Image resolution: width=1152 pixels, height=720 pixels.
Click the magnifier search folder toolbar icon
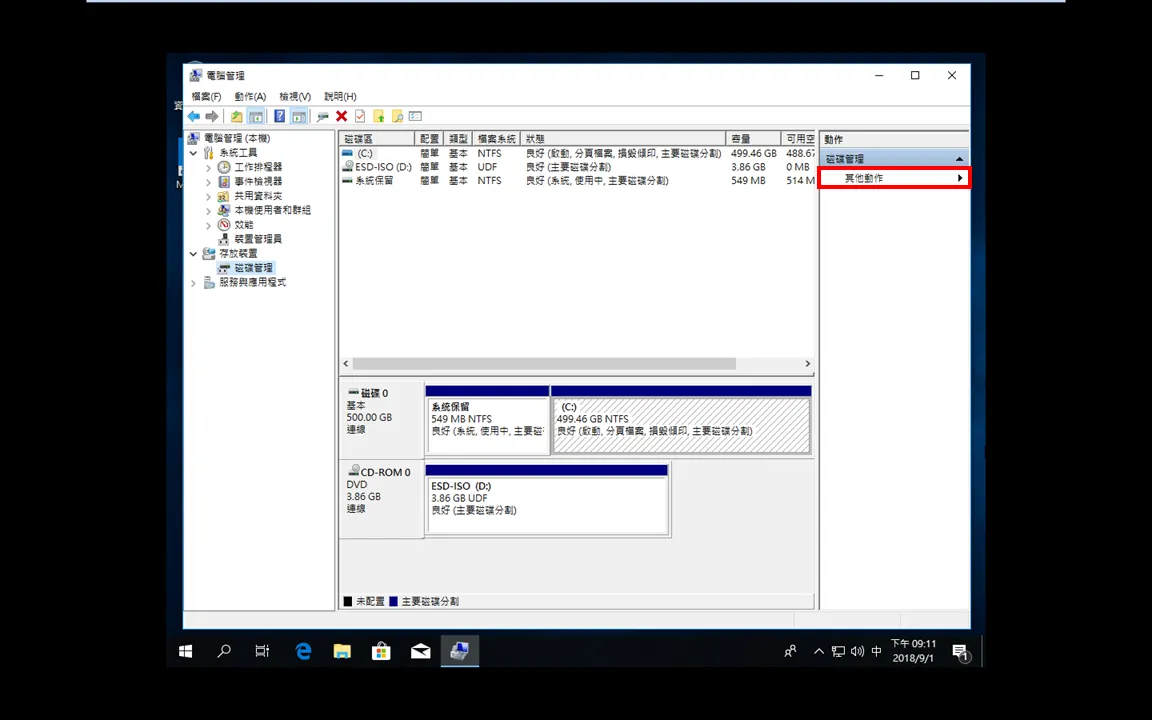point(397,116)
